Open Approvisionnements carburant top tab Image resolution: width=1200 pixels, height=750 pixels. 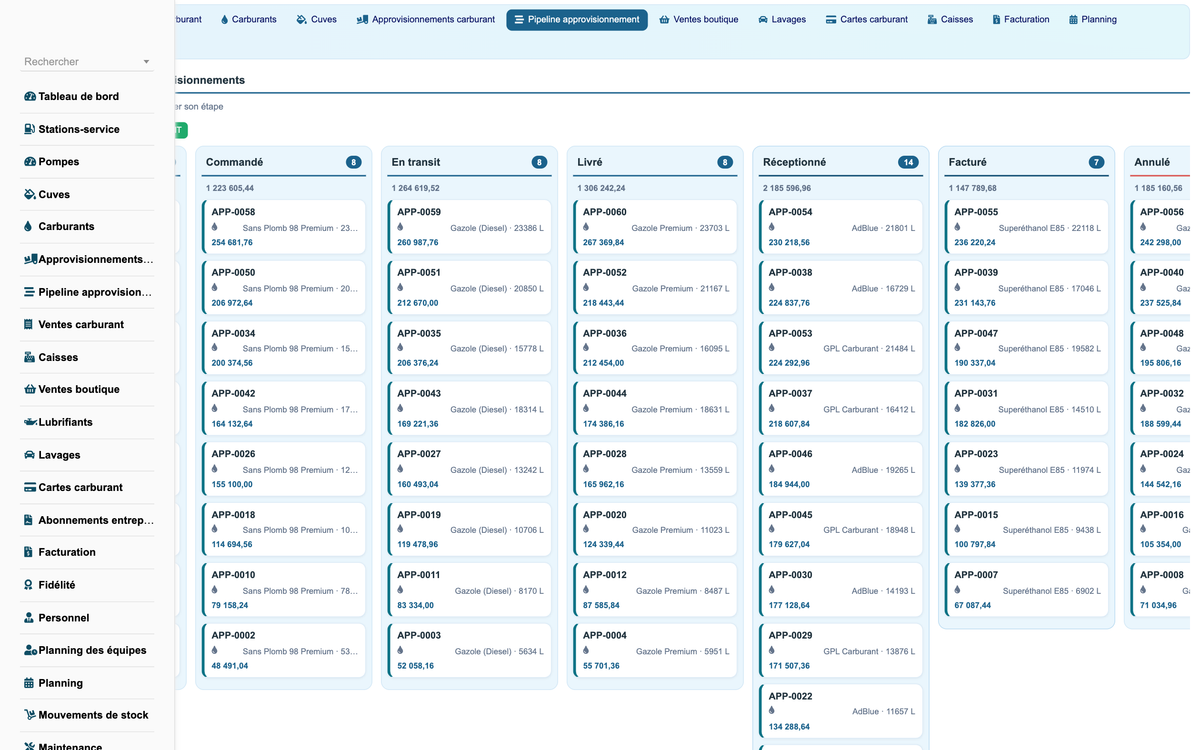pos(426,20)
